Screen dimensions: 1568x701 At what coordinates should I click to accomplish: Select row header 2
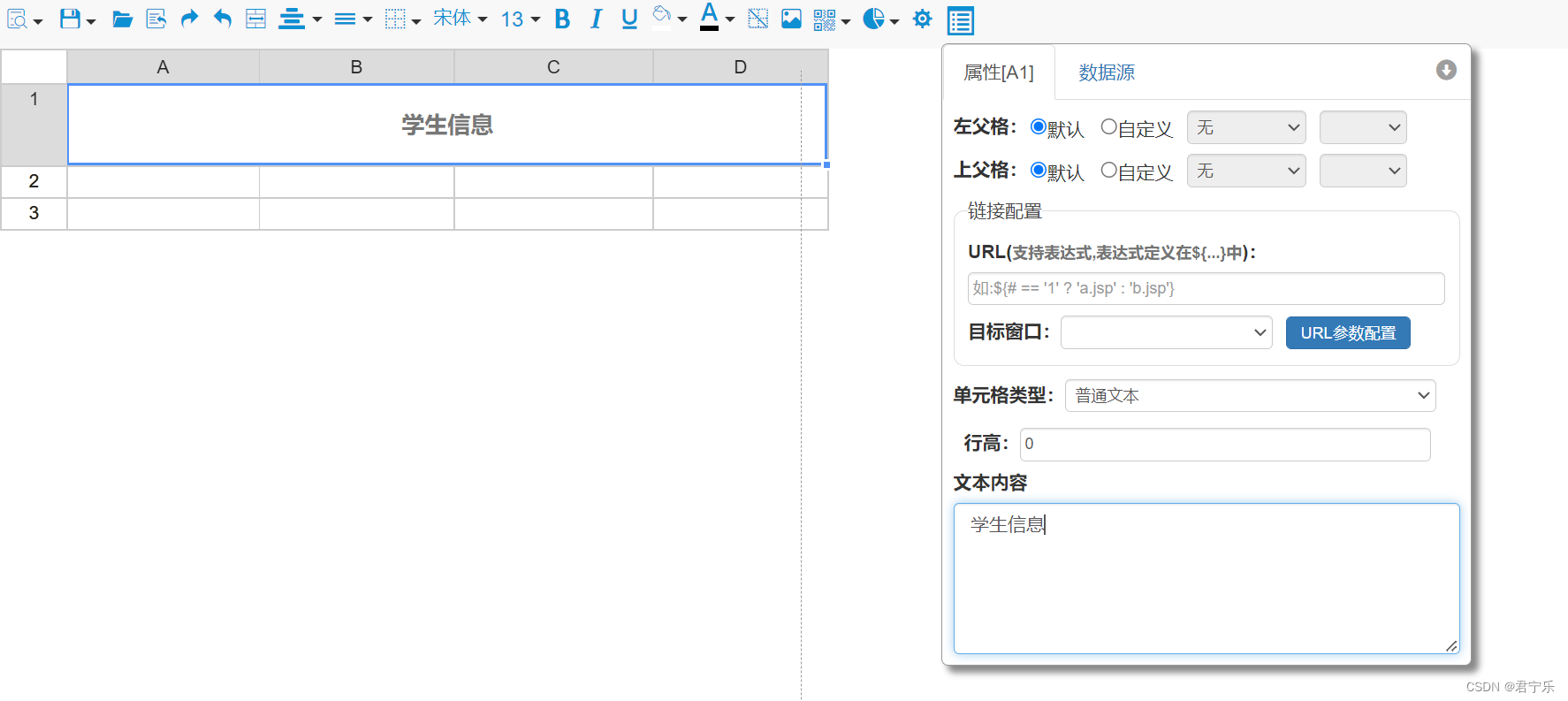coord(34,181)
